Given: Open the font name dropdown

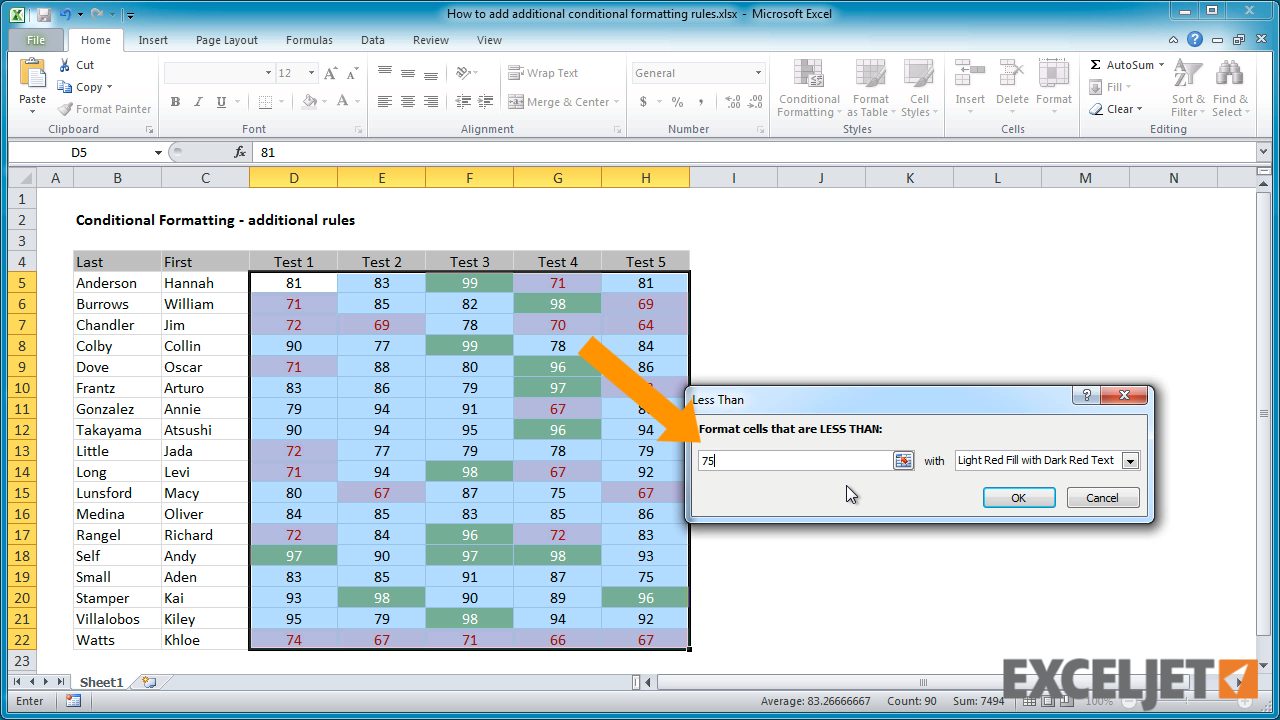Looking at the screenshot, I should click(268, 73).
